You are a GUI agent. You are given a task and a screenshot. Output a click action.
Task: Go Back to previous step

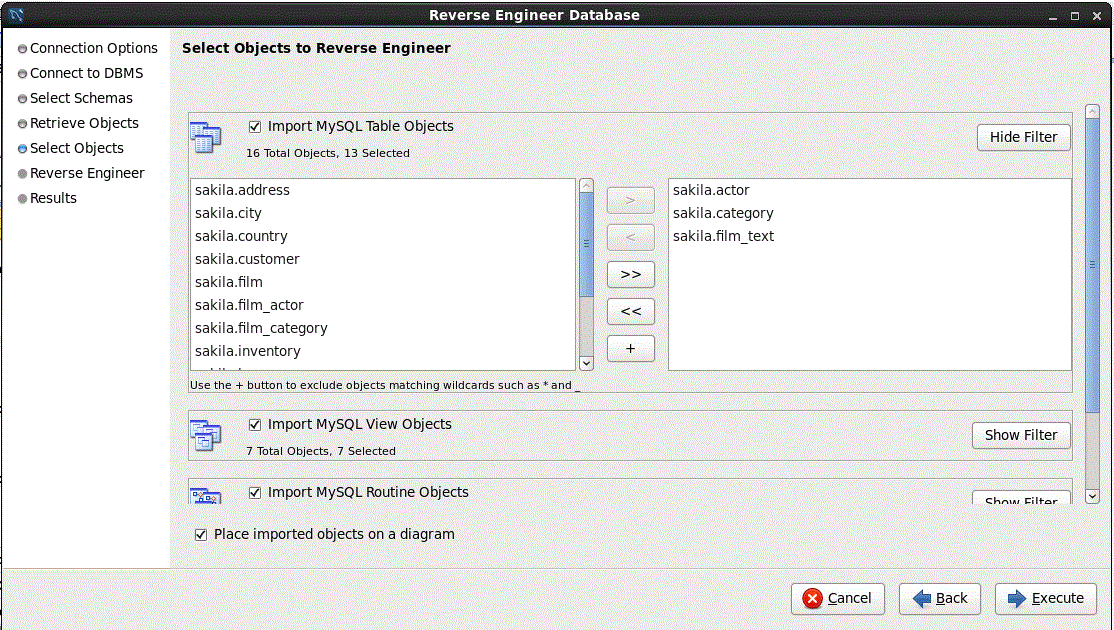(x=939, y=598)
